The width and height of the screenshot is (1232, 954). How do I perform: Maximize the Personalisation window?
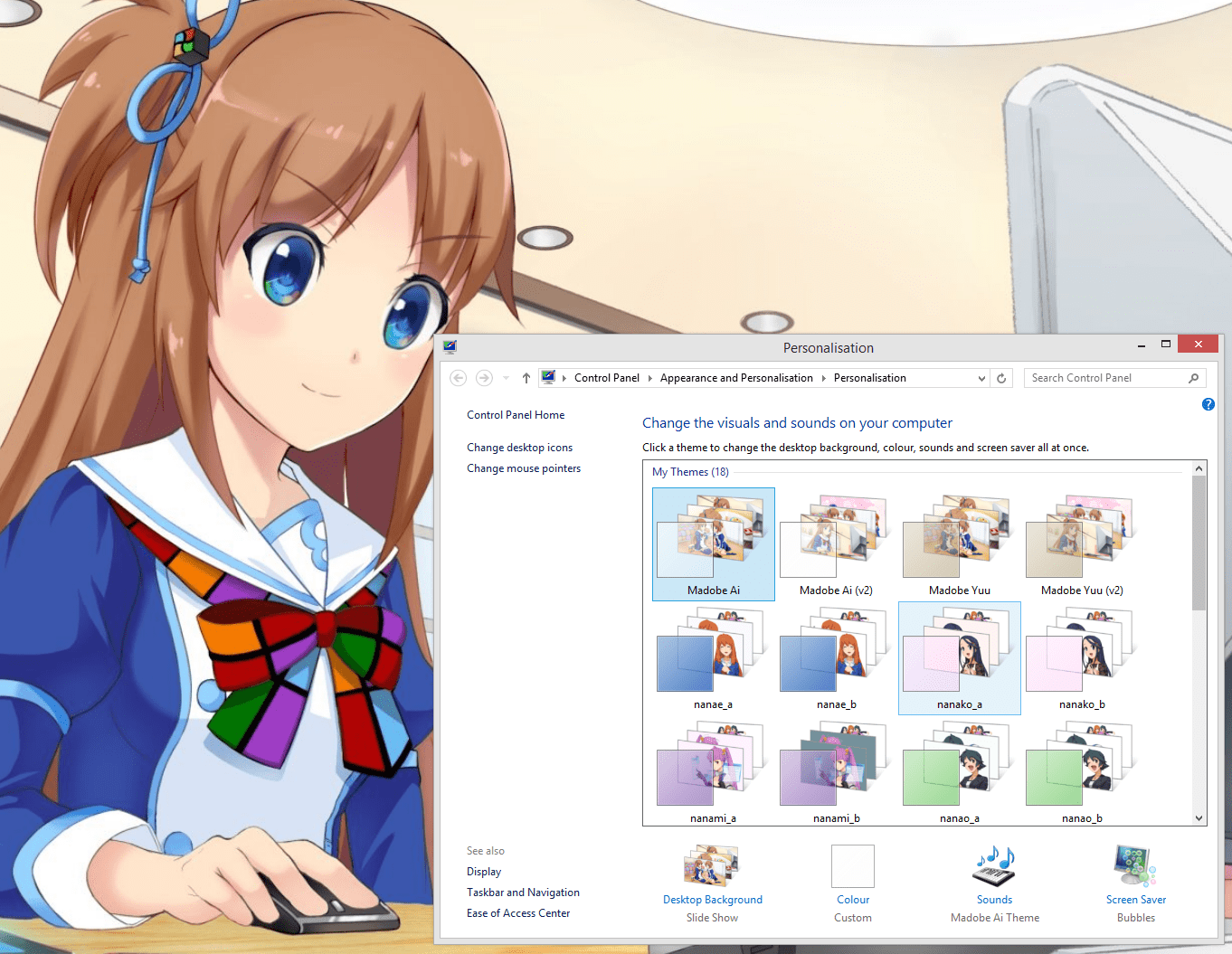point(1166,345)
